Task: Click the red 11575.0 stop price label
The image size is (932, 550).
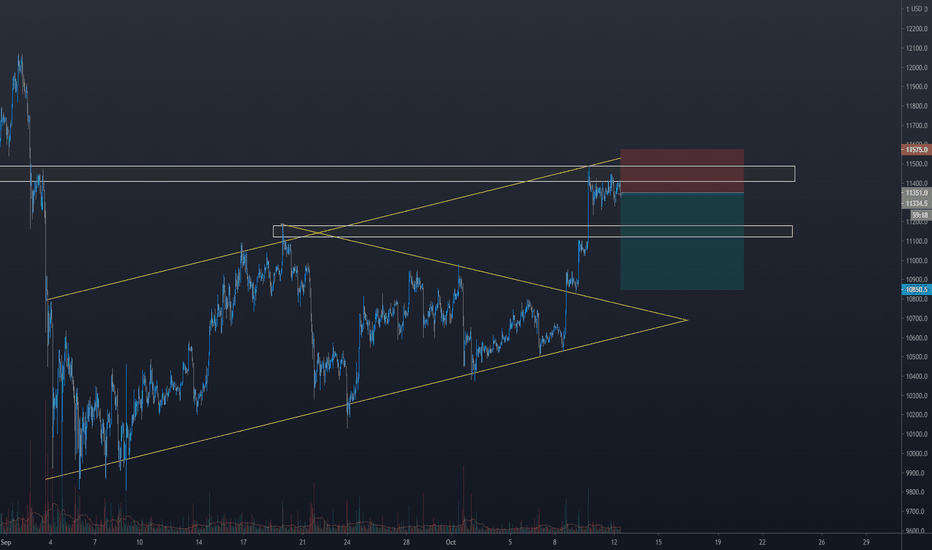Action: [917, 150]
